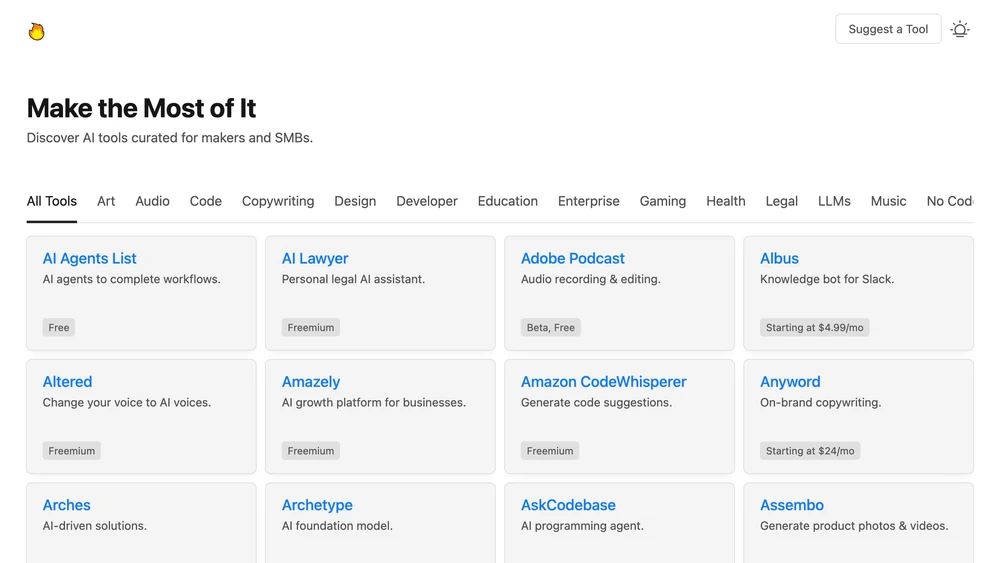Switch to the Audio tab
This screenshot has height=563, width=1000.
tap(152, 201)
